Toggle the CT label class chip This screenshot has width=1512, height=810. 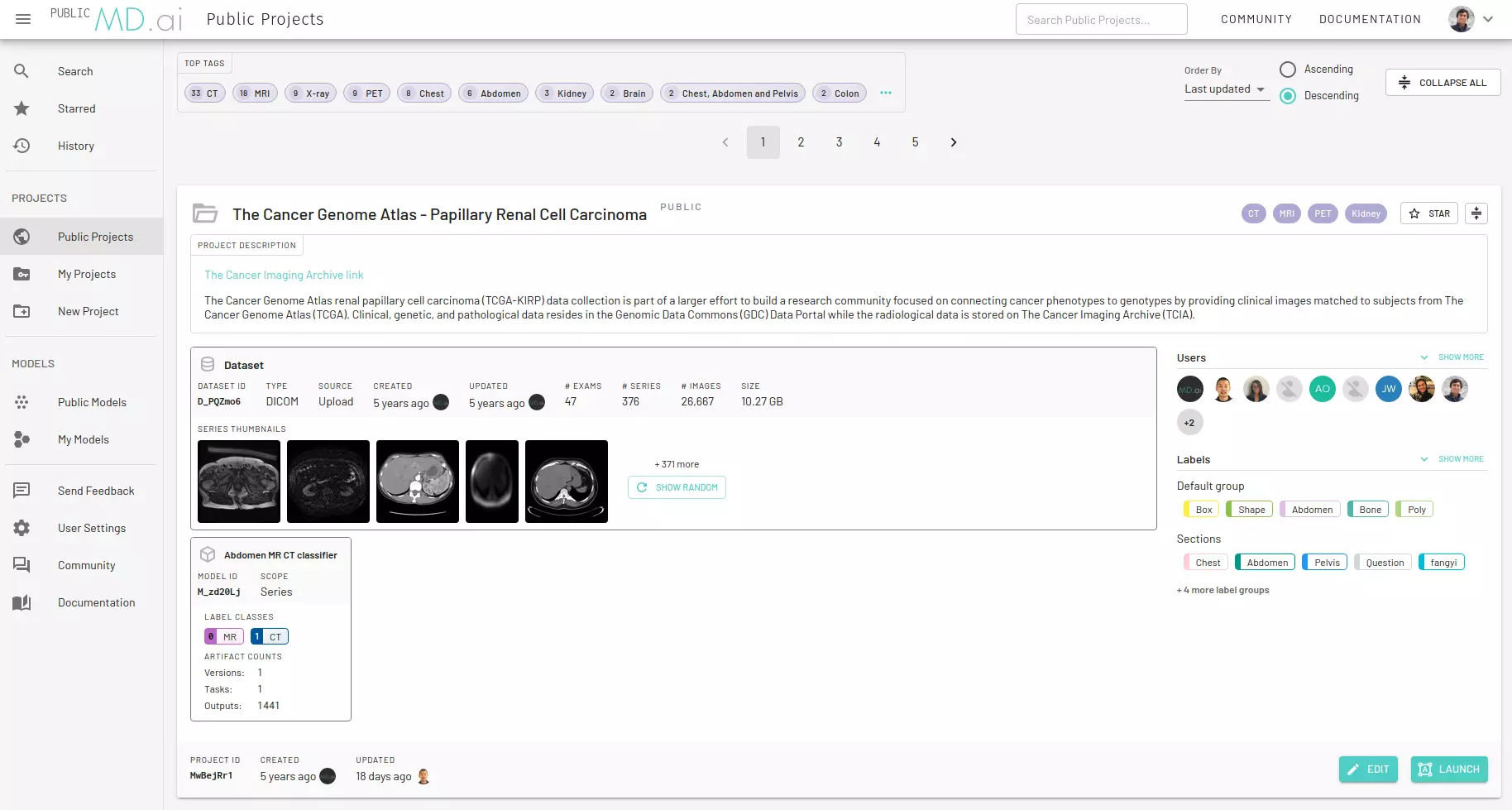pyautogui.click(x=270, y=635)
